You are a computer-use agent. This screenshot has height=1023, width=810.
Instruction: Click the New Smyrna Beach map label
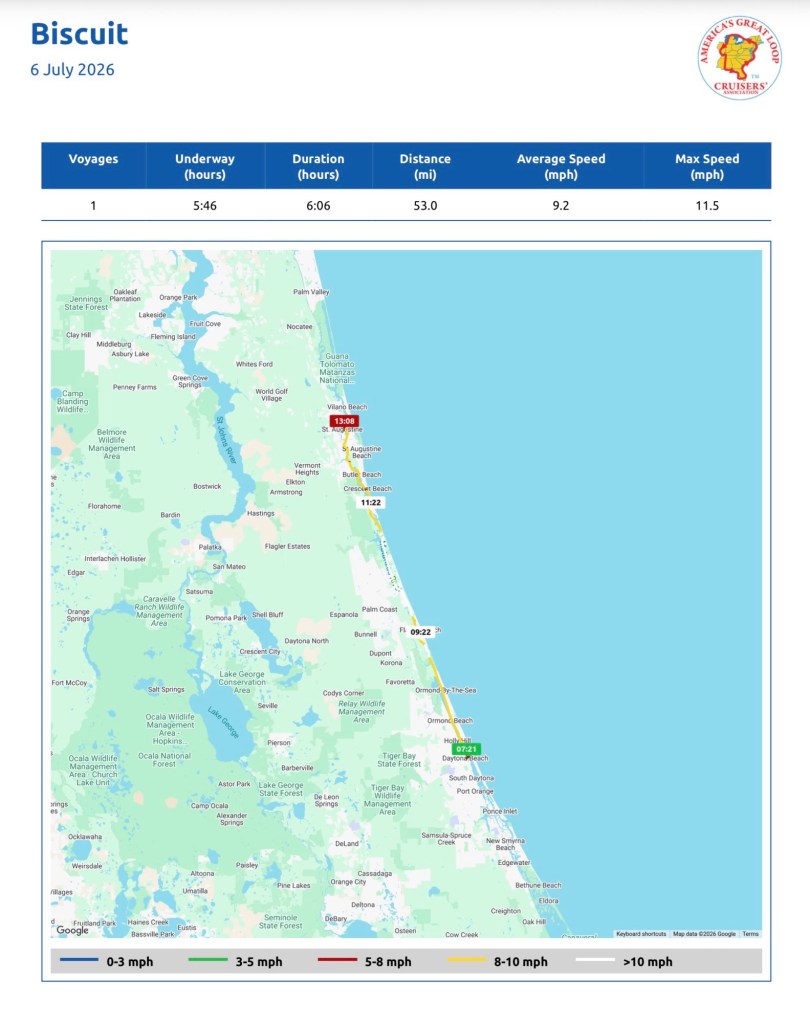pyautogui.click(x=505, y=844)
